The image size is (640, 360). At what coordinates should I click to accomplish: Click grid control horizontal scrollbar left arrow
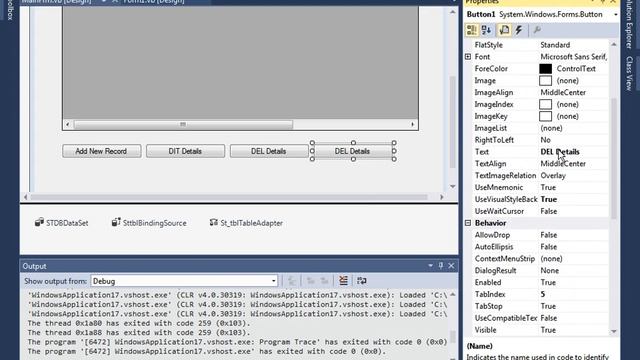click(68, 124)
